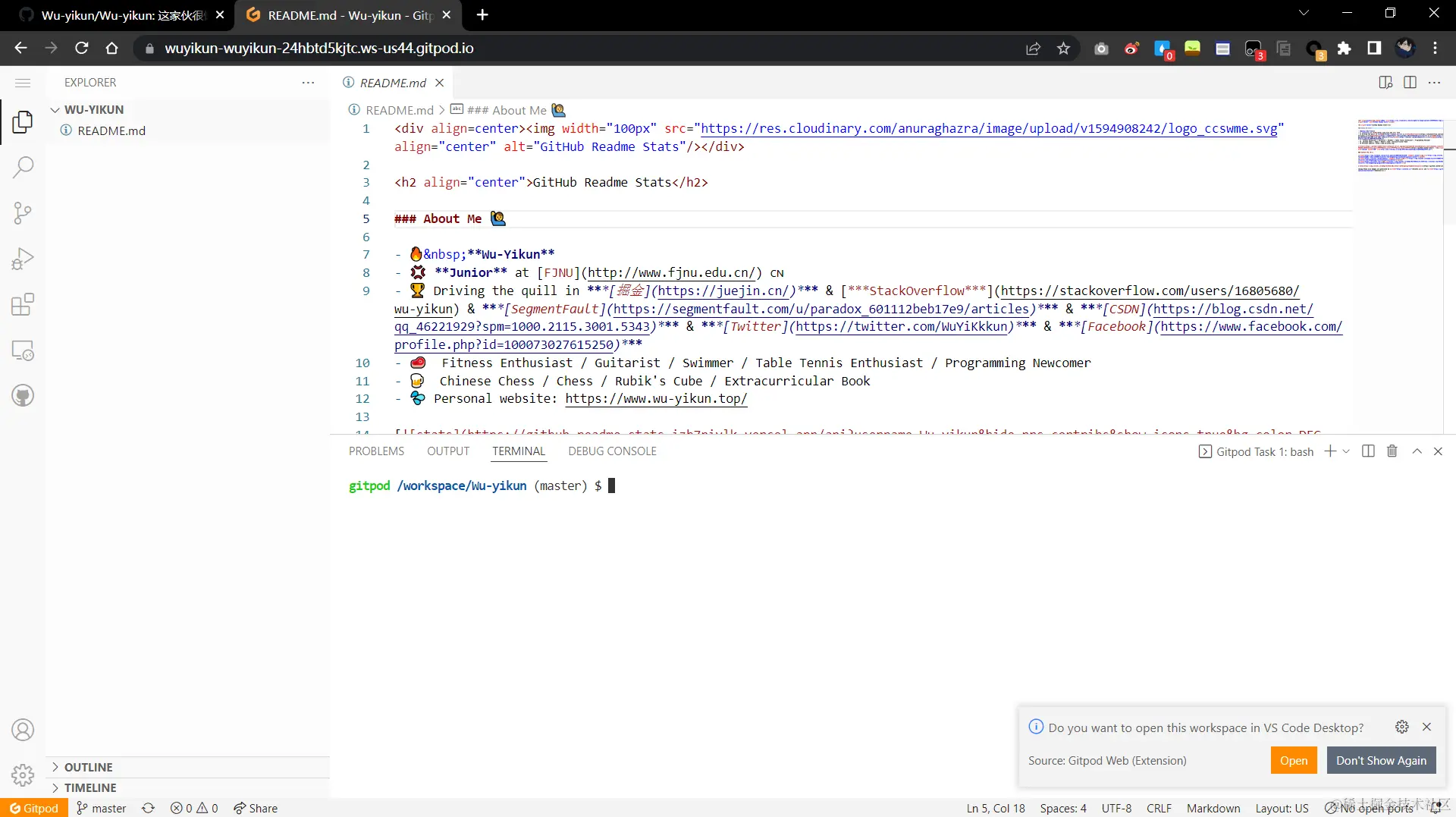Open the Search view in activity bar
This screenshot has width=1456, height=817.
click(x=23, y=167)
